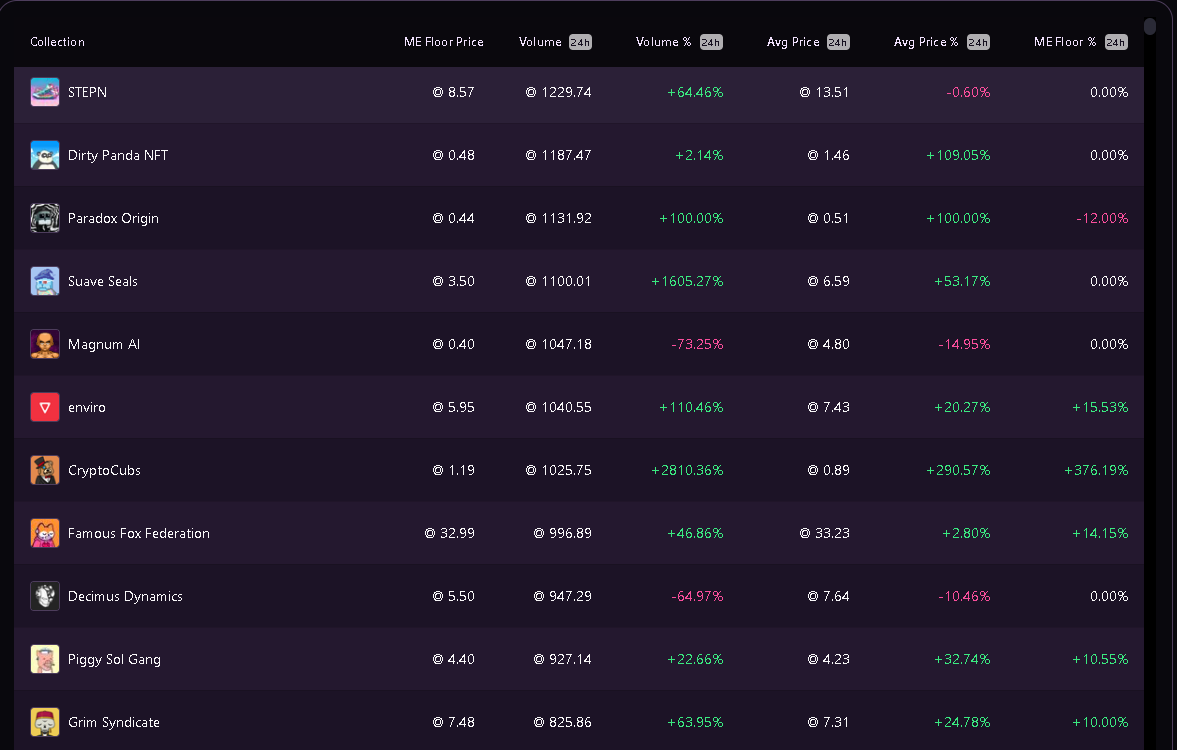This screenshot has height=750, width=1177.
Task: Click CryptoCubs floor change +376.19%
Action: [x=1096, y=471]
